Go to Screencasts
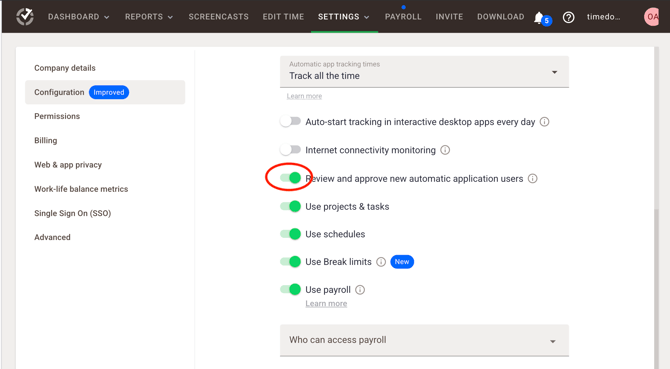Image resolution: width=670 pixels, height=369 pixels. [218, 17]
